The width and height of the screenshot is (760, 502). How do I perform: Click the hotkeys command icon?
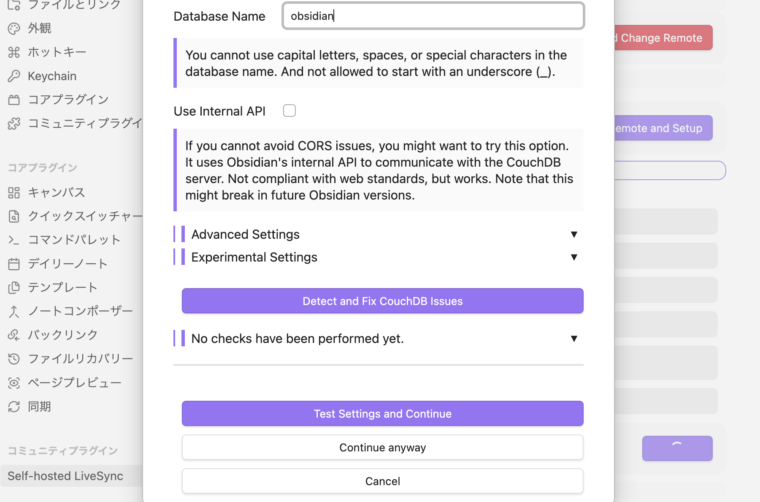click(x=14, y=52)
